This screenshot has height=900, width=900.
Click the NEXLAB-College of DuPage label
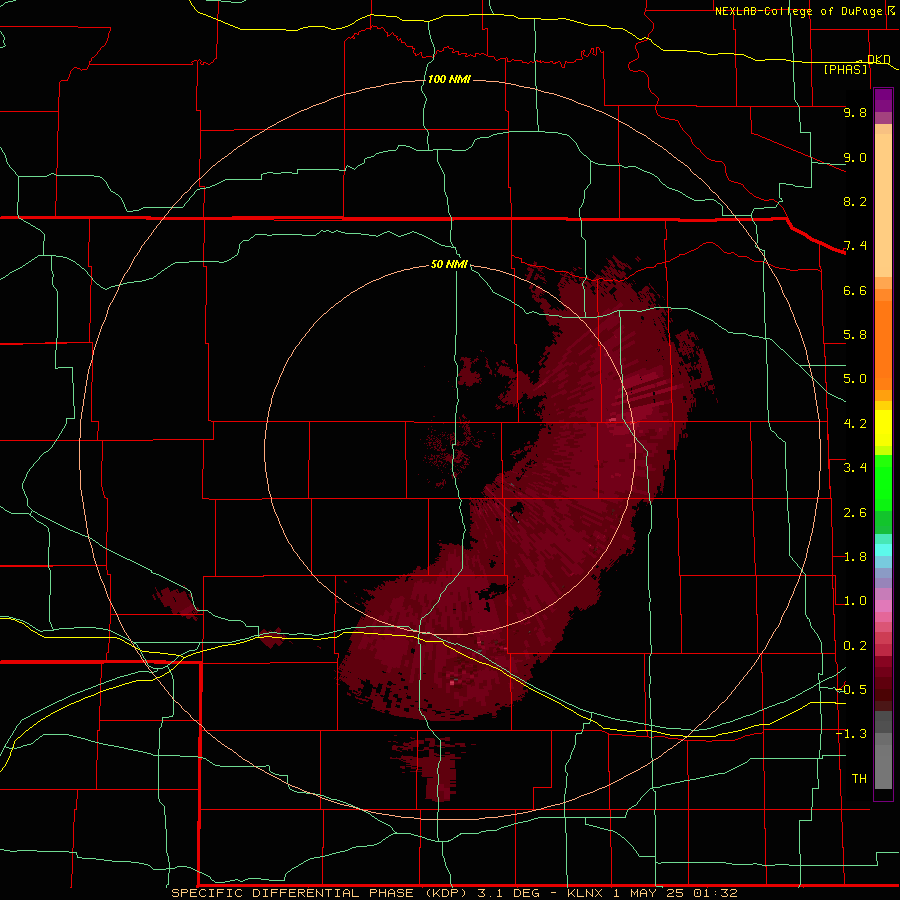click(798, 11)
